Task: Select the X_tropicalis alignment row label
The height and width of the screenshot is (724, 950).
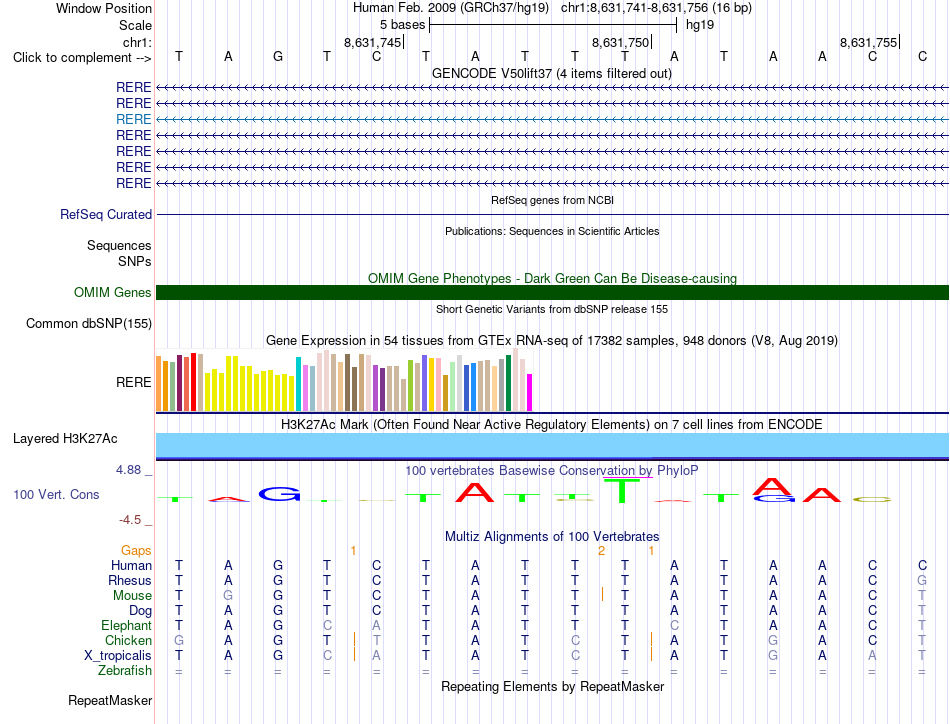Action: tap(118, 656)
